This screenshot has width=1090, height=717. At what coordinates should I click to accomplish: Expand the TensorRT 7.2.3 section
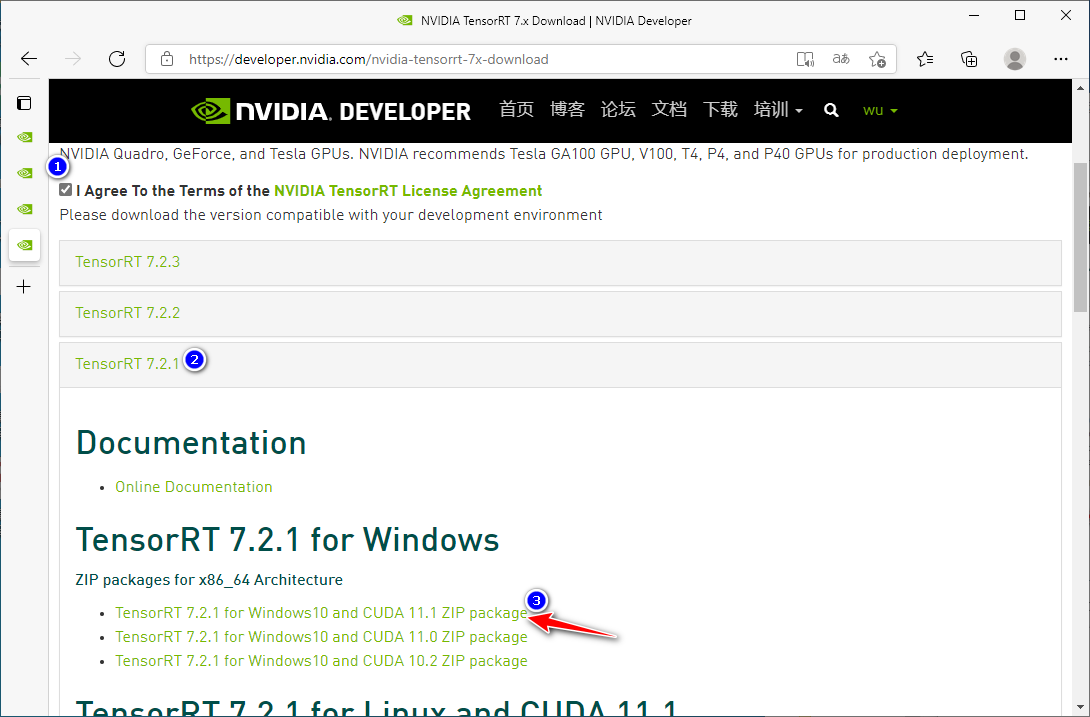[127, 262]
